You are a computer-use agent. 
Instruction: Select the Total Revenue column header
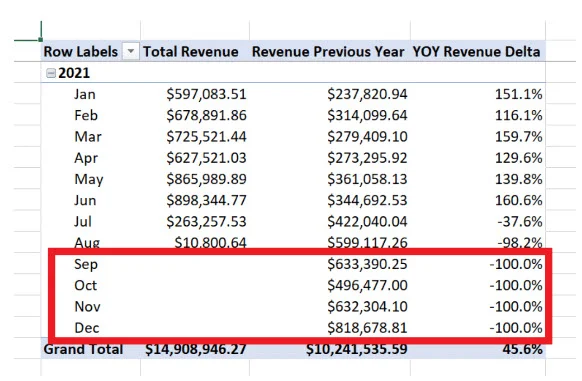click(x=191, y=52)
